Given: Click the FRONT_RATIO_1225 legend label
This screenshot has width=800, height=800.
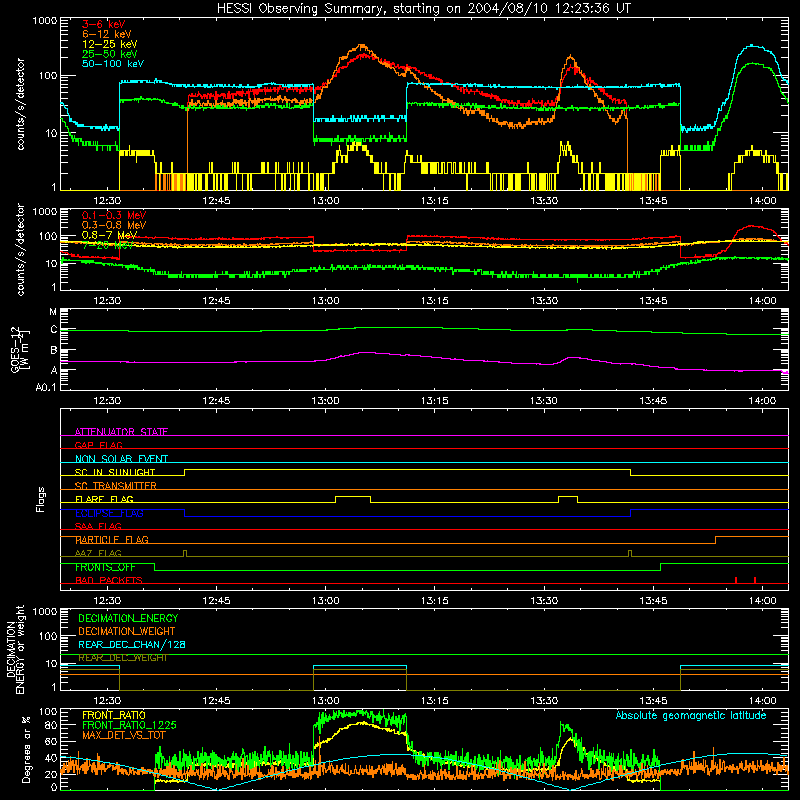Looking at the screenshot, I should [x=129, y=725].
